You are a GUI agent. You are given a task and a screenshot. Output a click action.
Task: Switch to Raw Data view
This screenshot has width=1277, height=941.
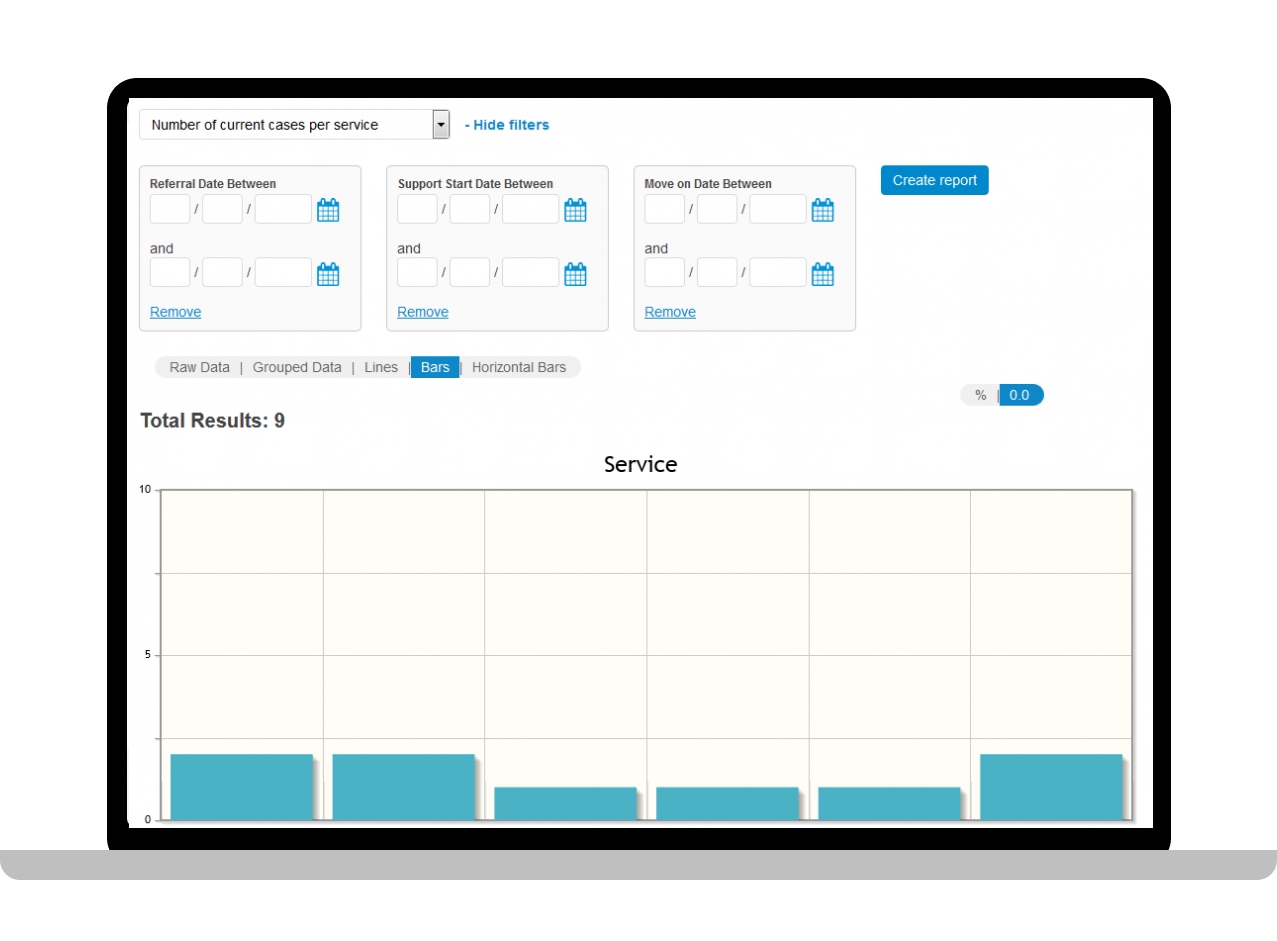point(199,367)
